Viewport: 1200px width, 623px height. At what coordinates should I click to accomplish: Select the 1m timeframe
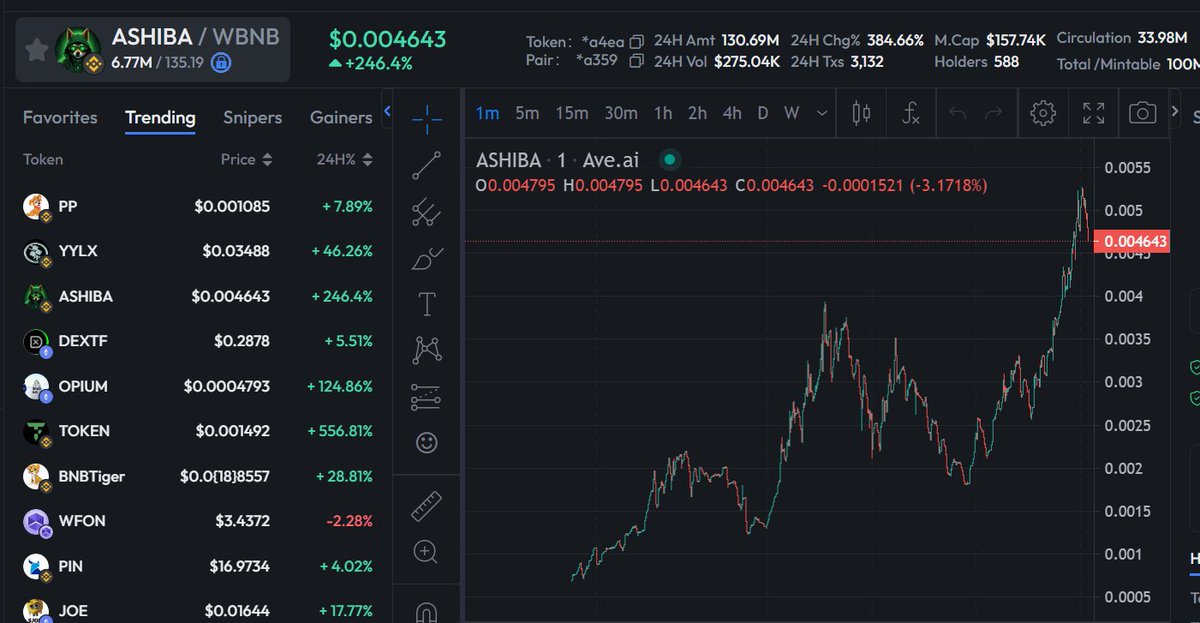[487, 113]
